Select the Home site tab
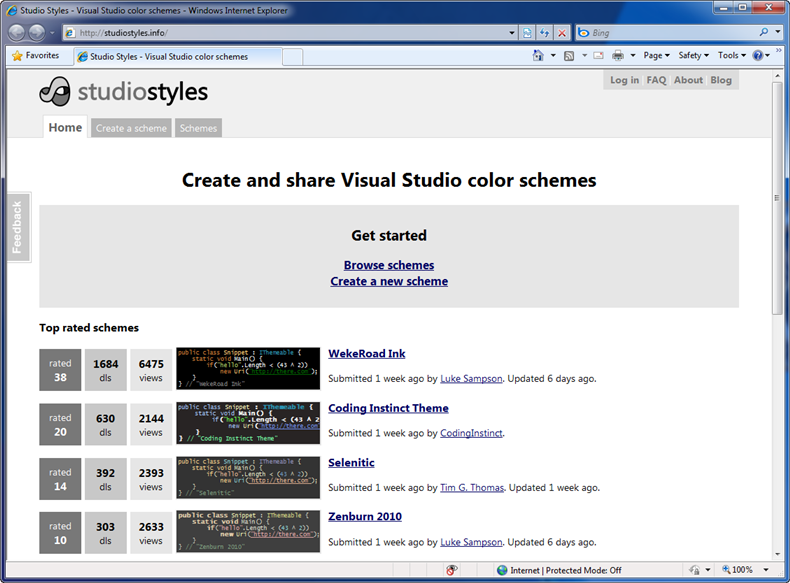The height and width of the screenshot is (583, 790). (x=65, y=127)
